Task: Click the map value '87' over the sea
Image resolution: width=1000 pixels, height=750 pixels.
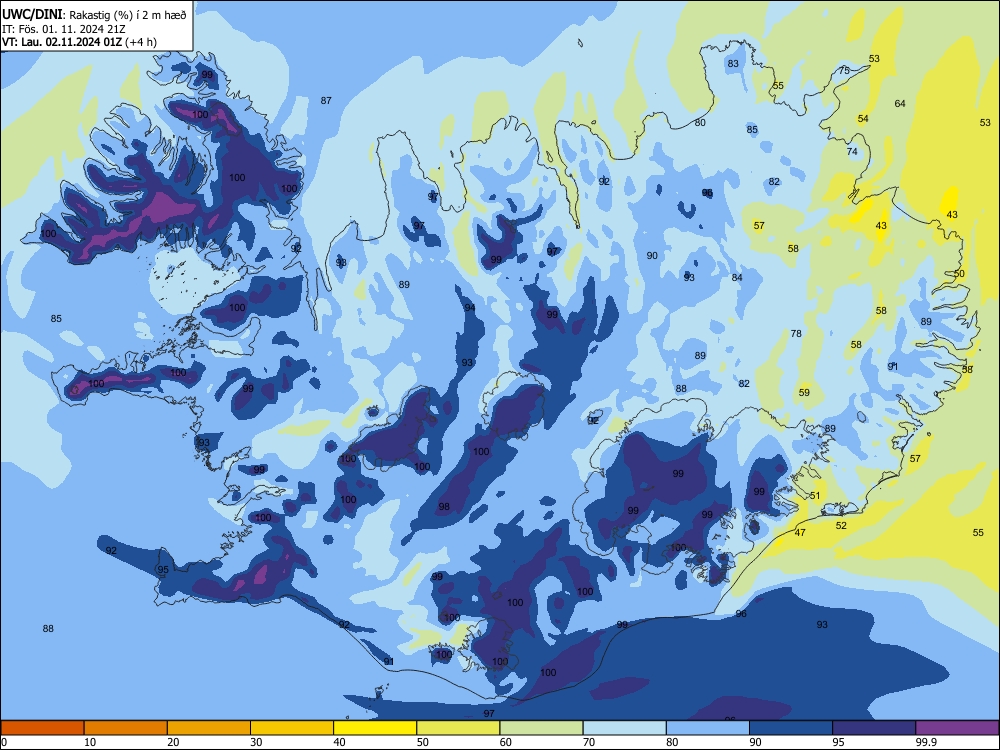Action: tap(326, 100)
